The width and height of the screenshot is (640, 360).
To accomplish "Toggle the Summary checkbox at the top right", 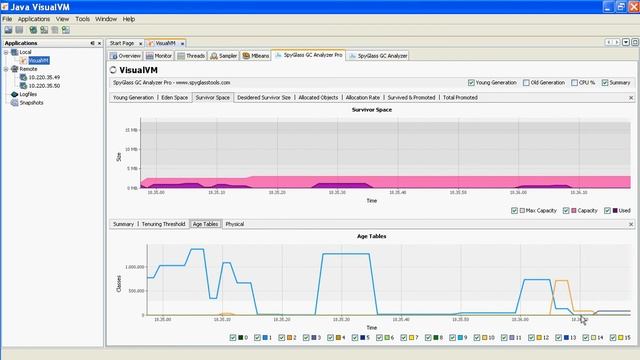I will [x=605, y=82].
